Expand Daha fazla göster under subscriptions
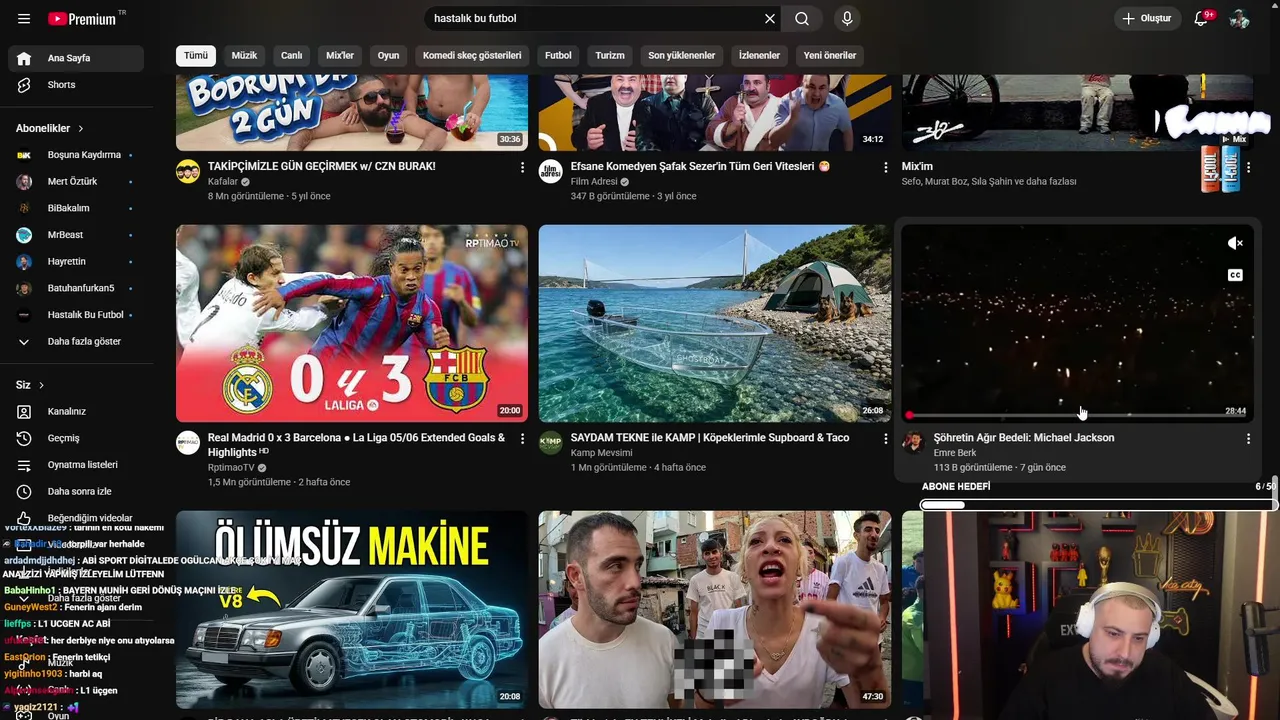The width and height of the screenshot is (1280, 720). (76, 341)
